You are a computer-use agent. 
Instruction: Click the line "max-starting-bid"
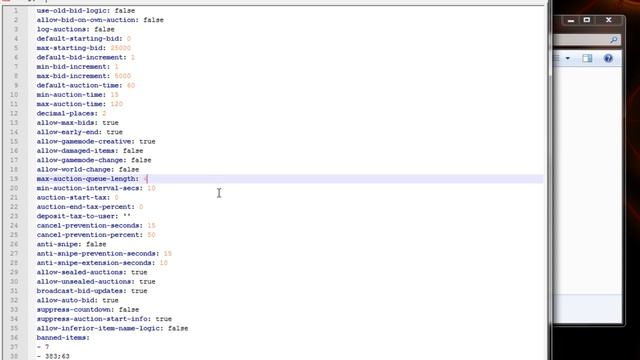click(84, 48)
